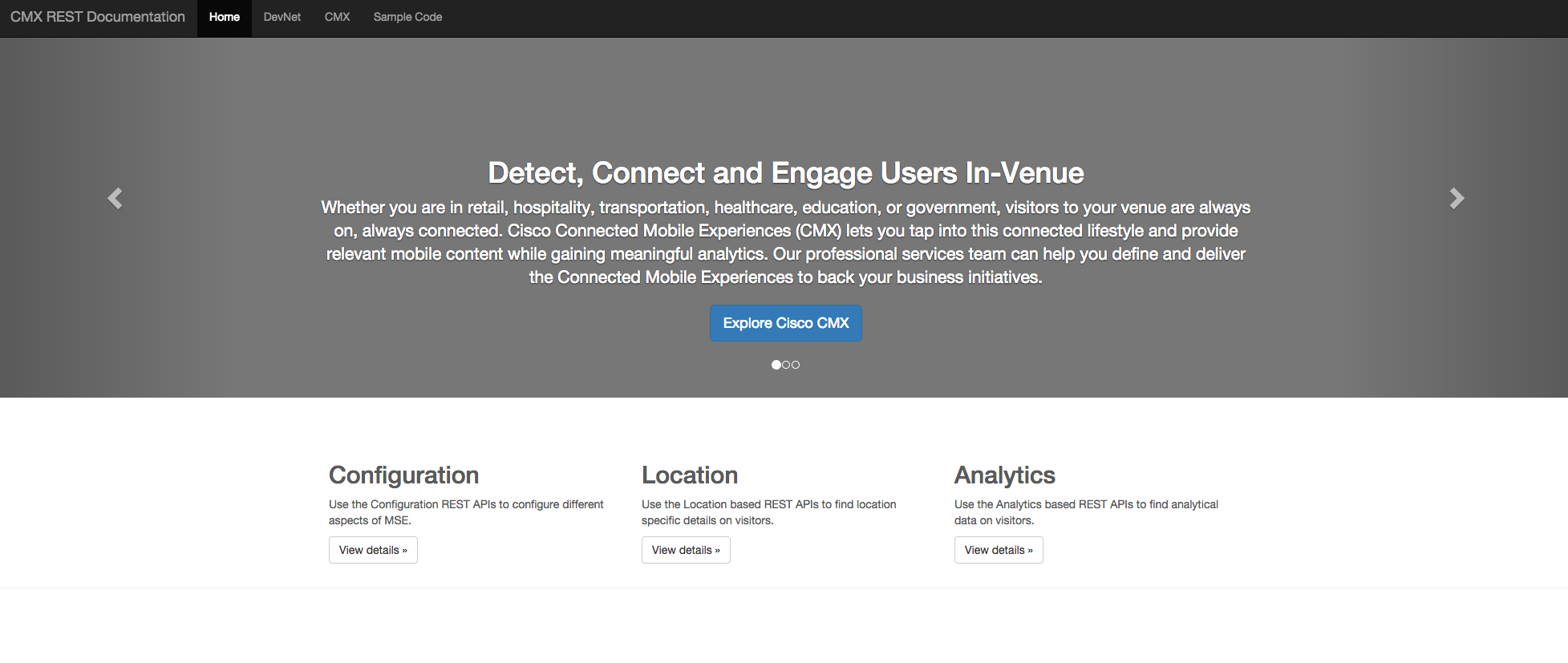The width and height of the screenshot is (1568, 663).
Task: Jump to the third carousel indicator dot
Action: (796, 365)
